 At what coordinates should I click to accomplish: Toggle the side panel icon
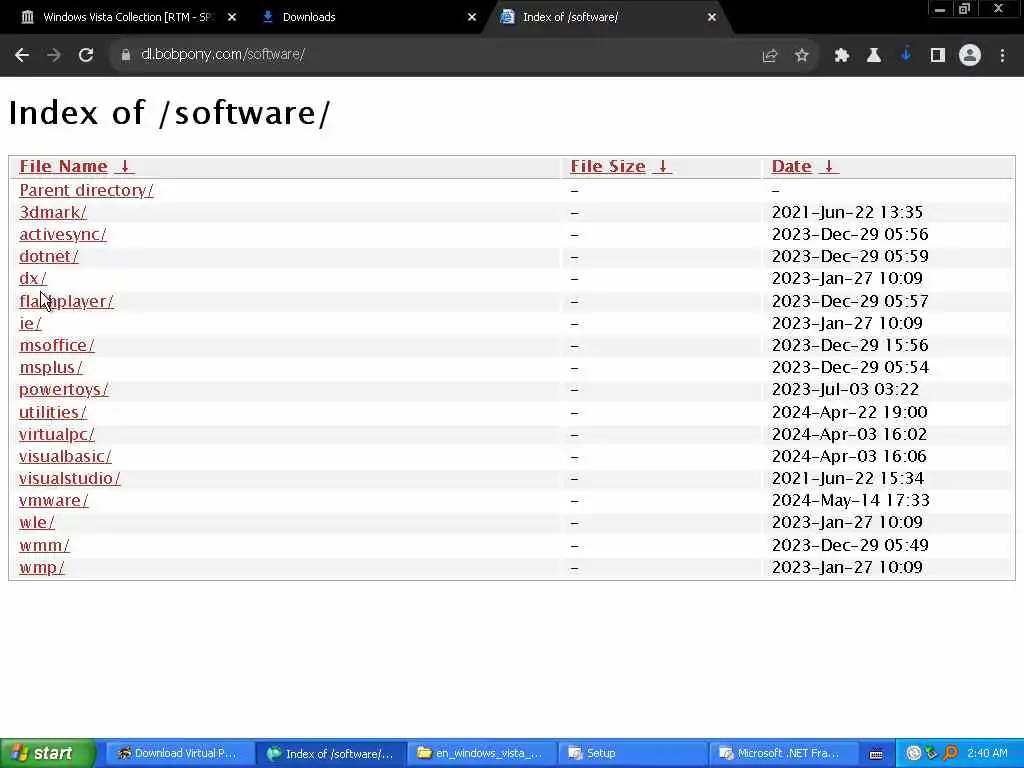click(x=937, y=56)
